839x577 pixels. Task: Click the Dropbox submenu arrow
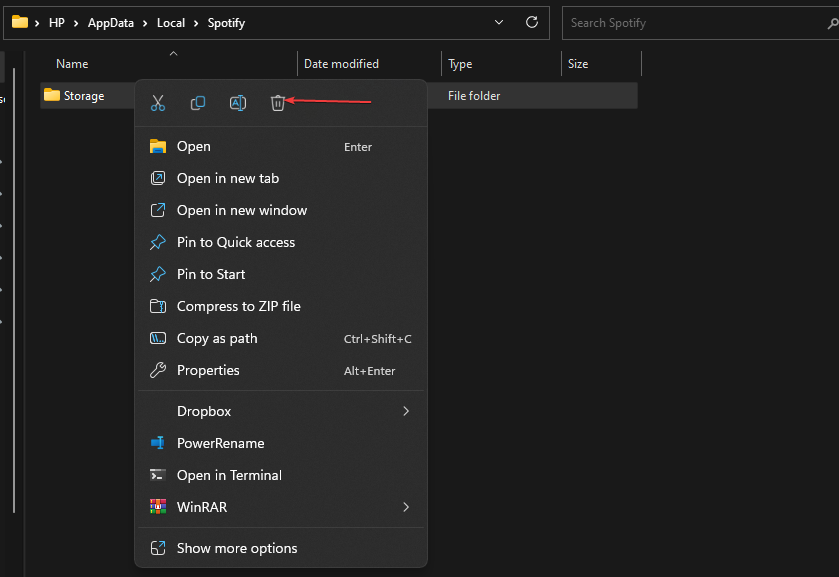pyautogui.click(x=406, y=411)
